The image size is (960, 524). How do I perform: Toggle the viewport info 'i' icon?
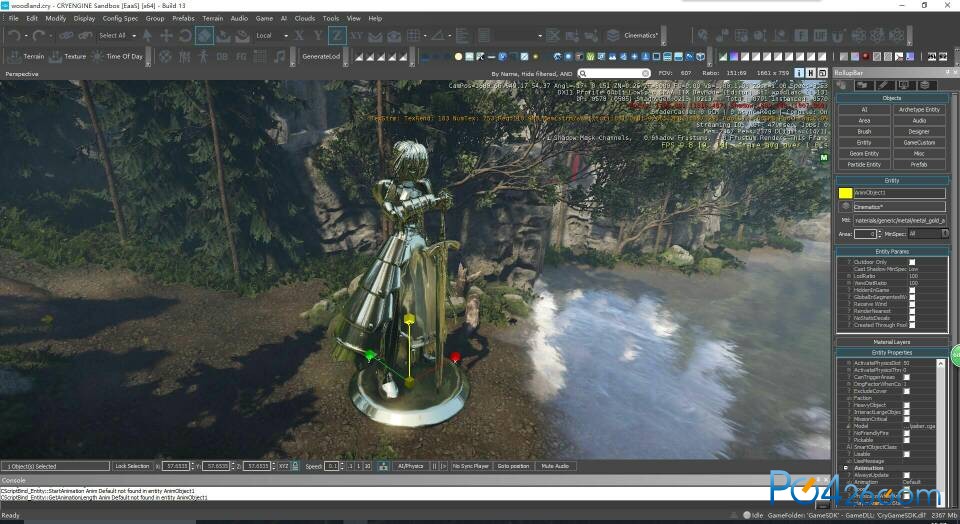(800, 73)
